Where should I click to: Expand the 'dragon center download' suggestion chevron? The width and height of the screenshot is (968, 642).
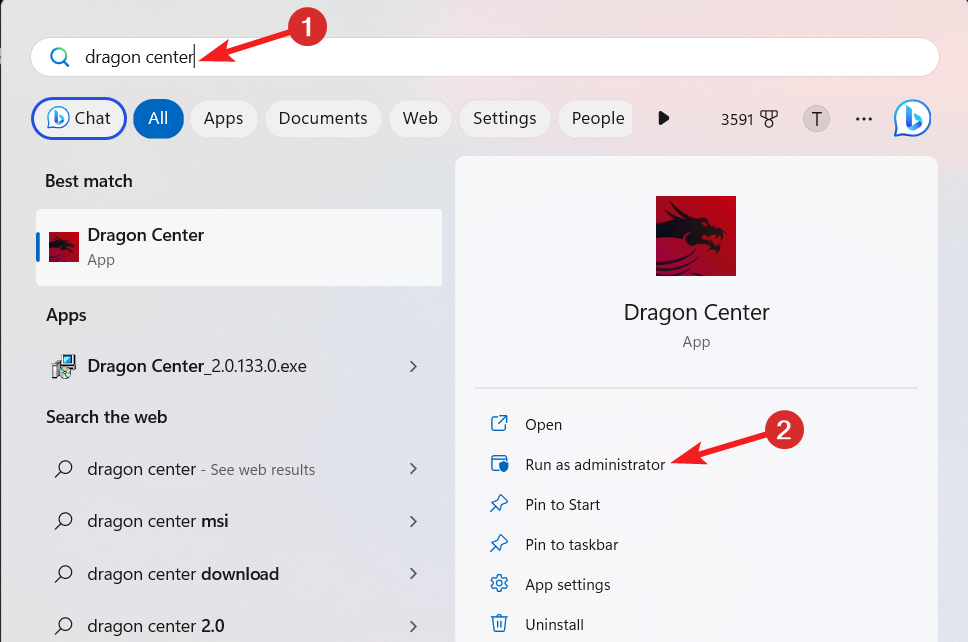pyautogui.click(x=414, y=573)
